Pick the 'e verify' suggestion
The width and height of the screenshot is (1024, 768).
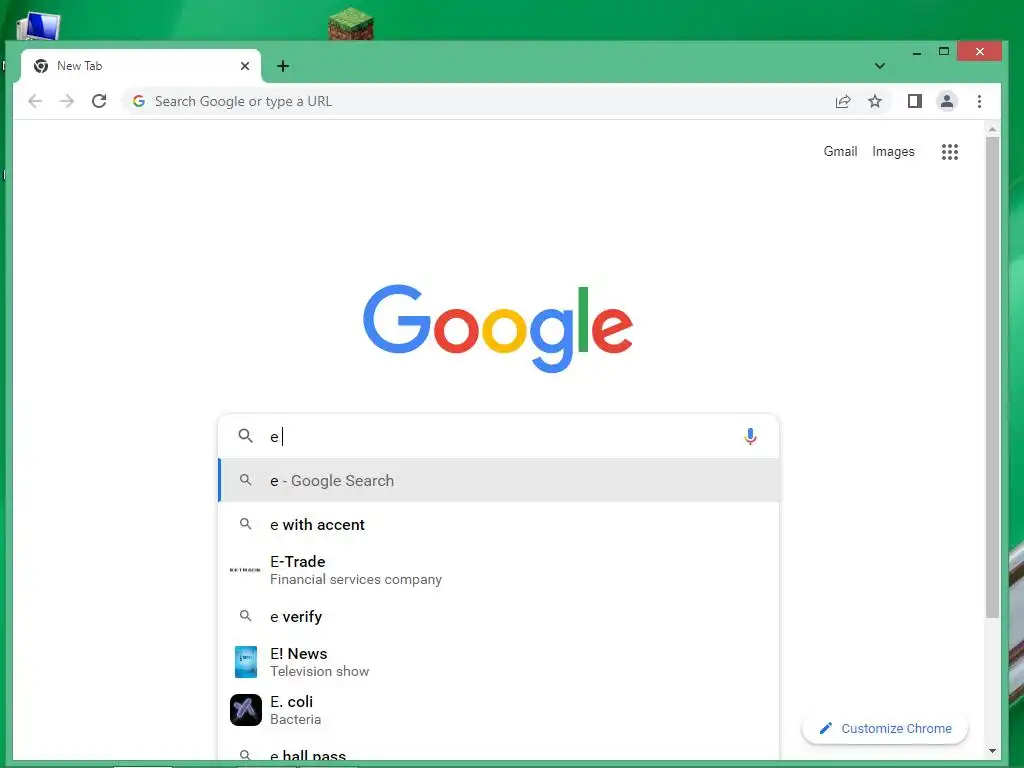pos(498,616)
